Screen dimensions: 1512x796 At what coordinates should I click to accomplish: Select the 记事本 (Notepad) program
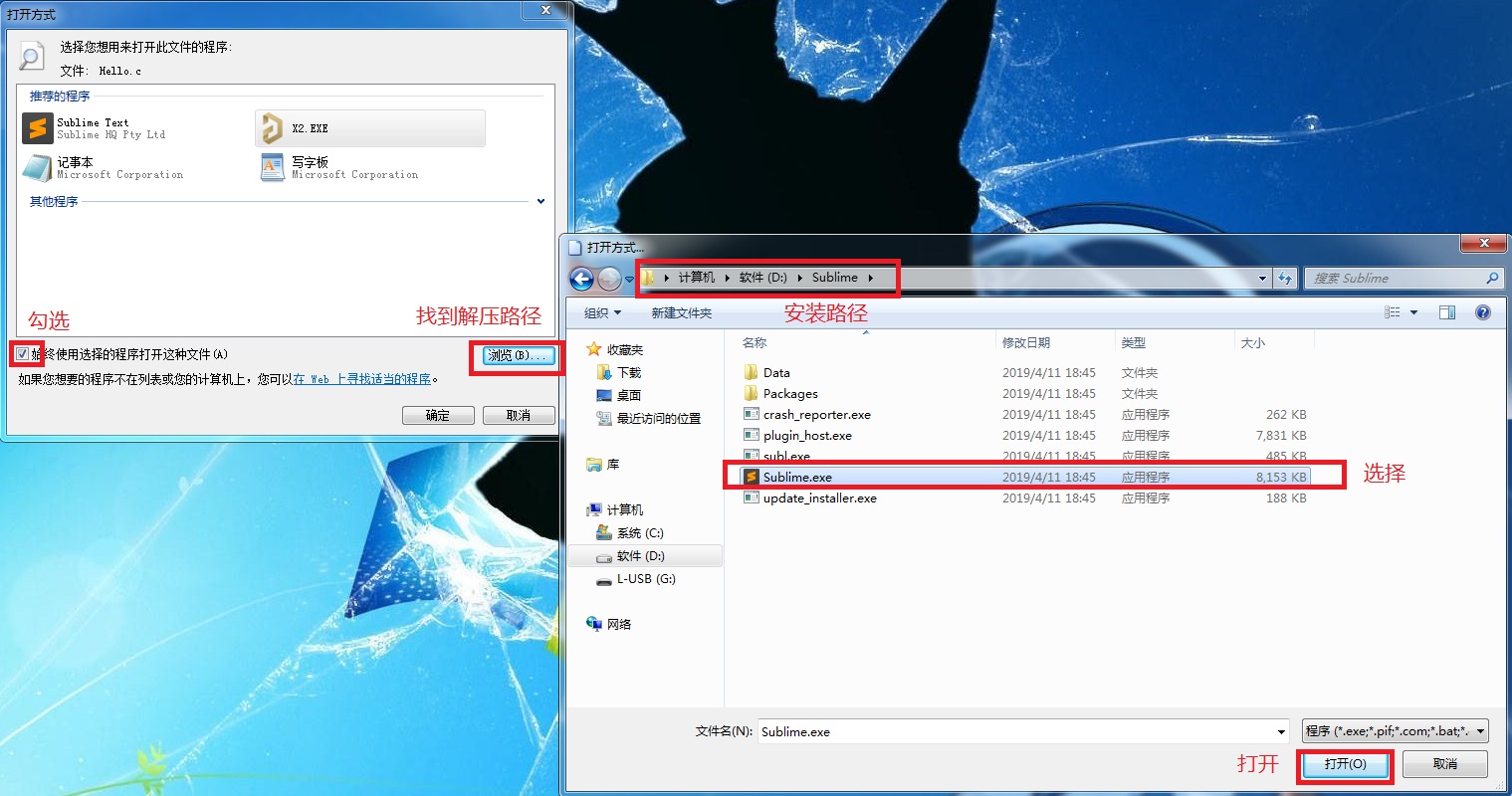(x=103, y=168)
